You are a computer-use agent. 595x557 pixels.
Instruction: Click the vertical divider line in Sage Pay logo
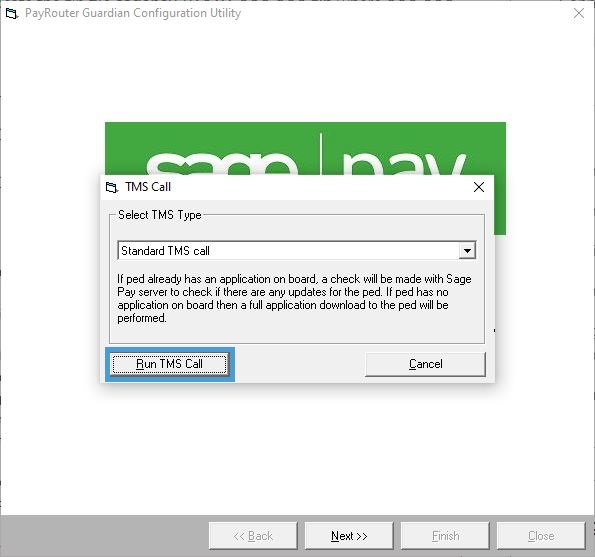click(321, 154)
